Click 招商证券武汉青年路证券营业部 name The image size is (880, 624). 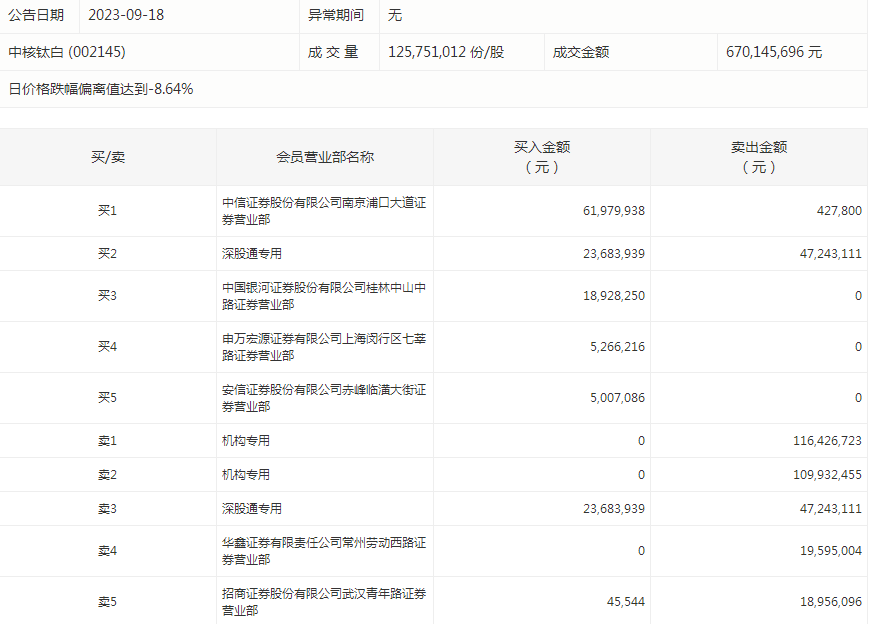tap(324, 602)
